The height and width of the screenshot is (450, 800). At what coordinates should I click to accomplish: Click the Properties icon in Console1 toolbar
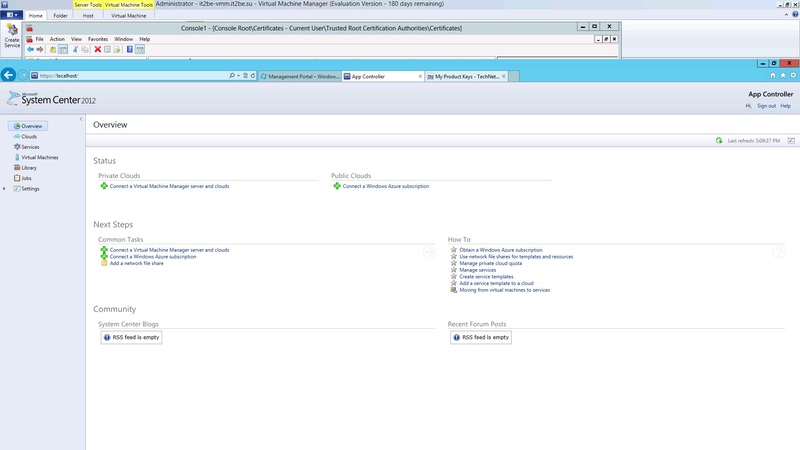pos(107,49)
